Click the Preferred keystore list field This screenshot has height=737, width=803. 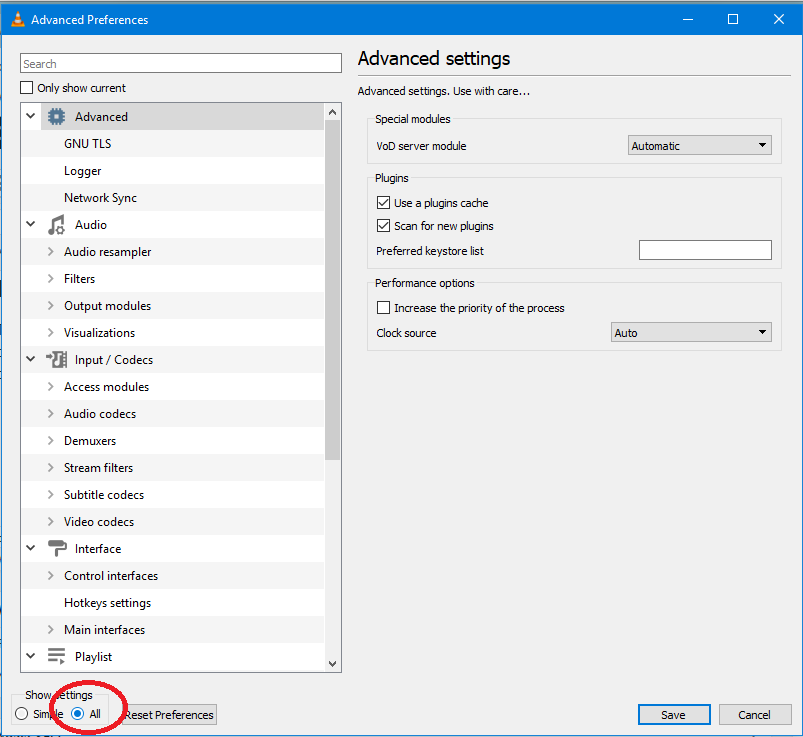[705, 250]
